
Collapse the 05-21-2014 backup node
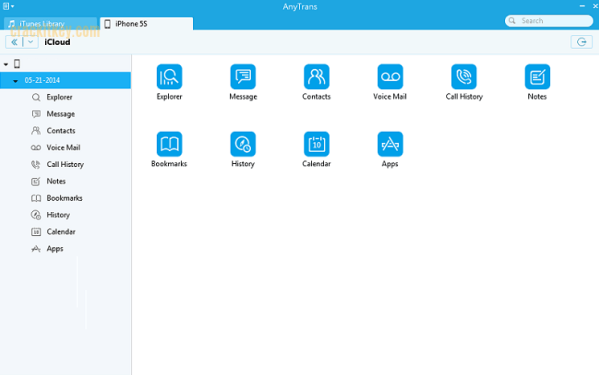[x=15, y=81]
